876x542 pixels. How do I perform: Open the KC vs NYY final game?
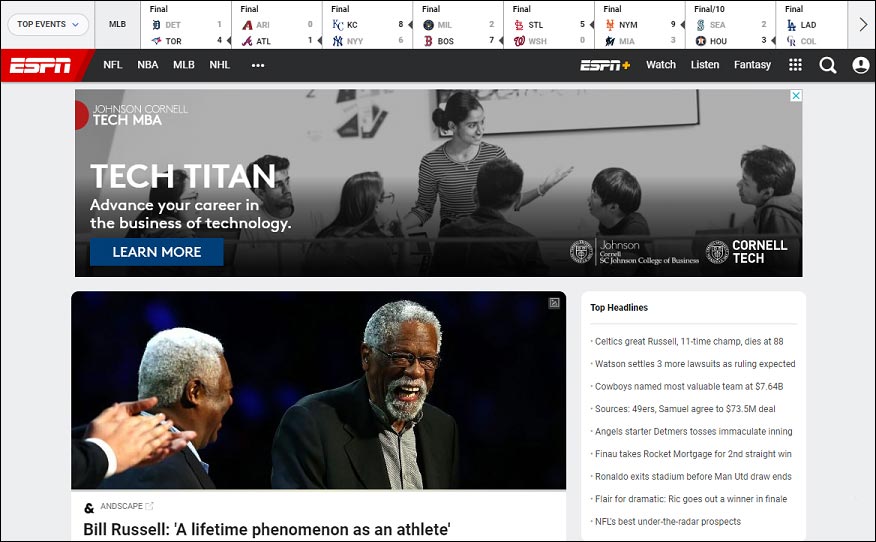tap(368, 25)
